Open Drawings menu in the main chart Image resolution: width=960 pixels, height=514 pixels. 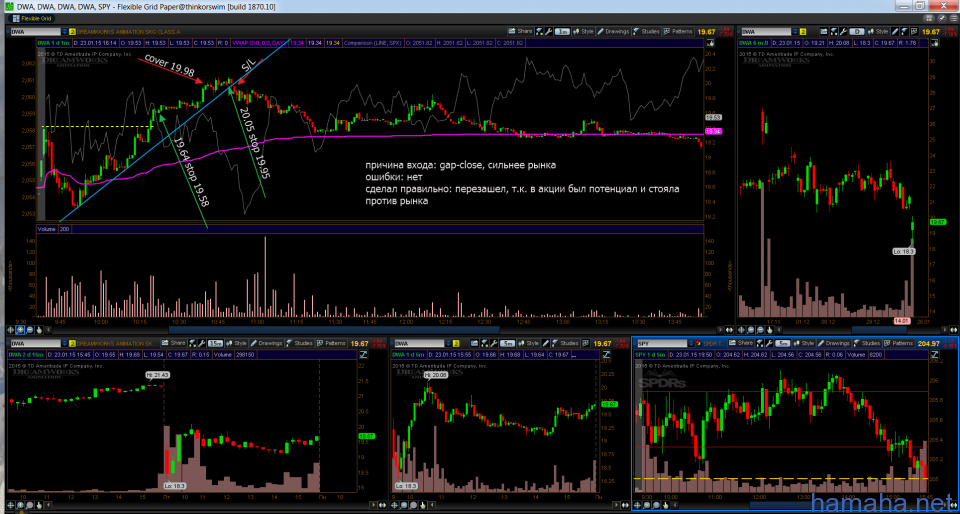pyautogui.click(x=613, y=31)
